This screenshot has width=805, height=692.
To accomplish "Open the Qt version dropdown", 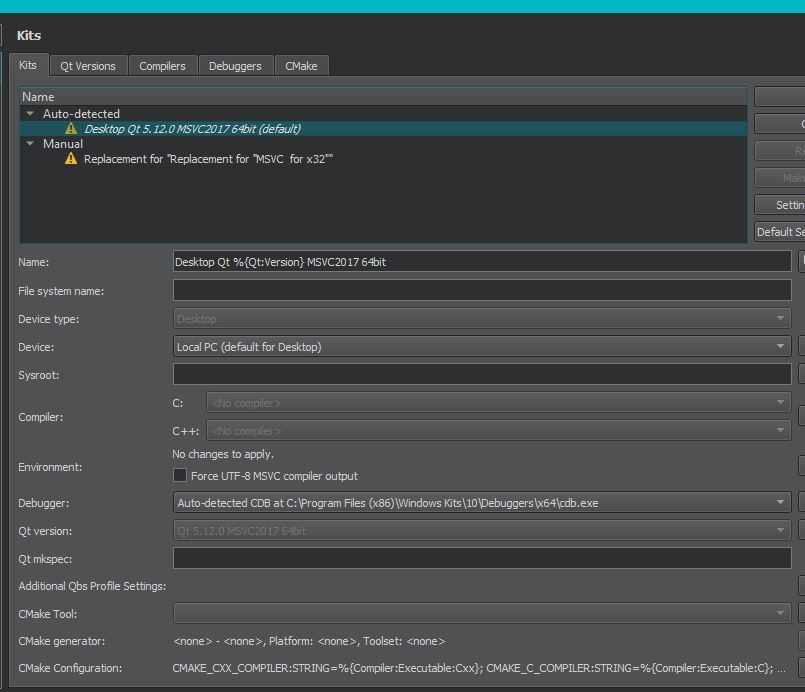I will (482, 530).
